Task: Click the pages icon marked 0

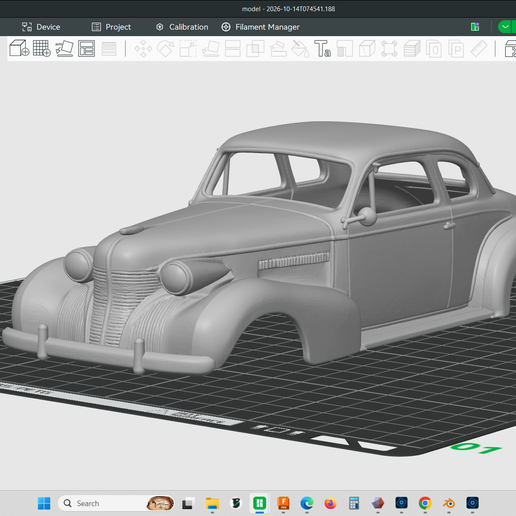Action: (434, 49)
